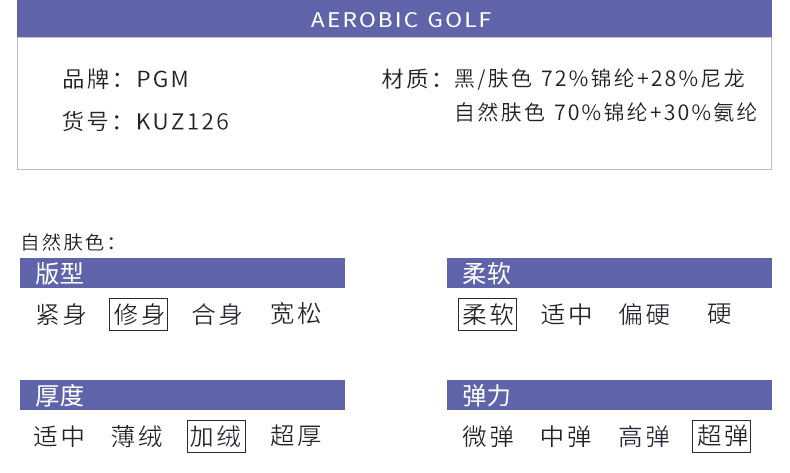Image resolution: width=790 pixels, height=473 pixels.
Task: Select the boxed 修身 fit option
Action: click(139, 314)
